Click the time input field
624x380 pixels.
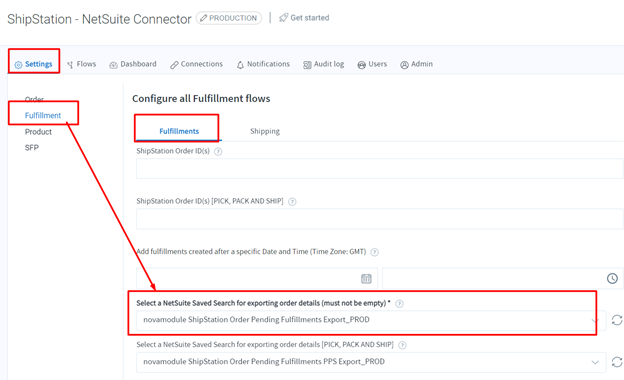(503, 279)
